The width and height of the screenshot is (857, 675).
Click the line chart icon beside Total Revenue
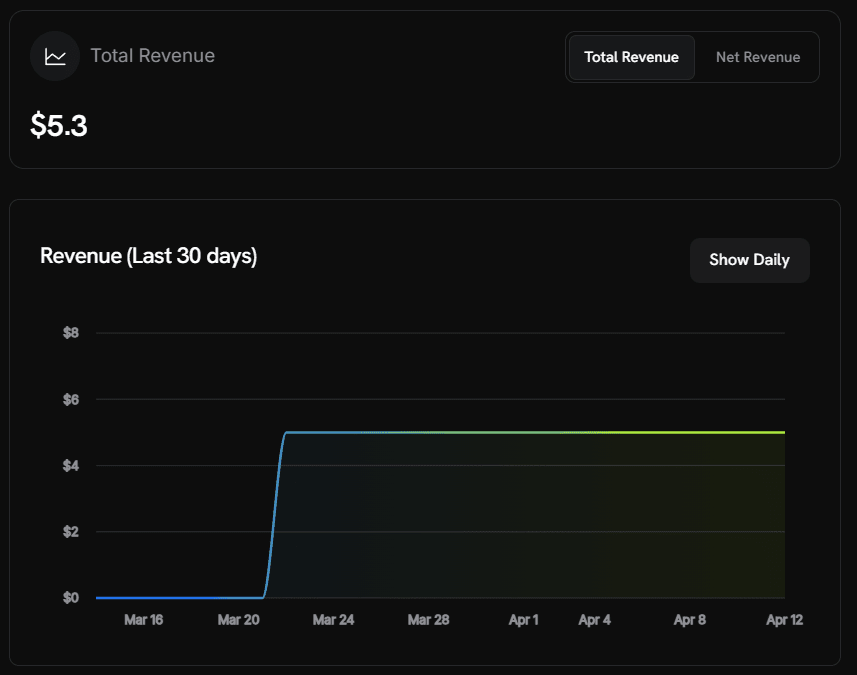point(55,56)
